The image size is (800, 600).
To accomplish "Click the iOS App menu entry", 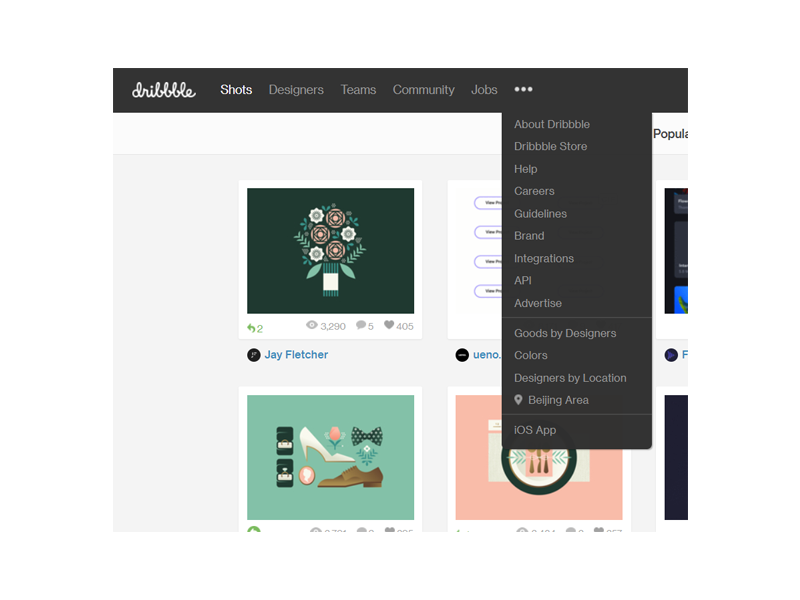I will (x=535, y=430).
